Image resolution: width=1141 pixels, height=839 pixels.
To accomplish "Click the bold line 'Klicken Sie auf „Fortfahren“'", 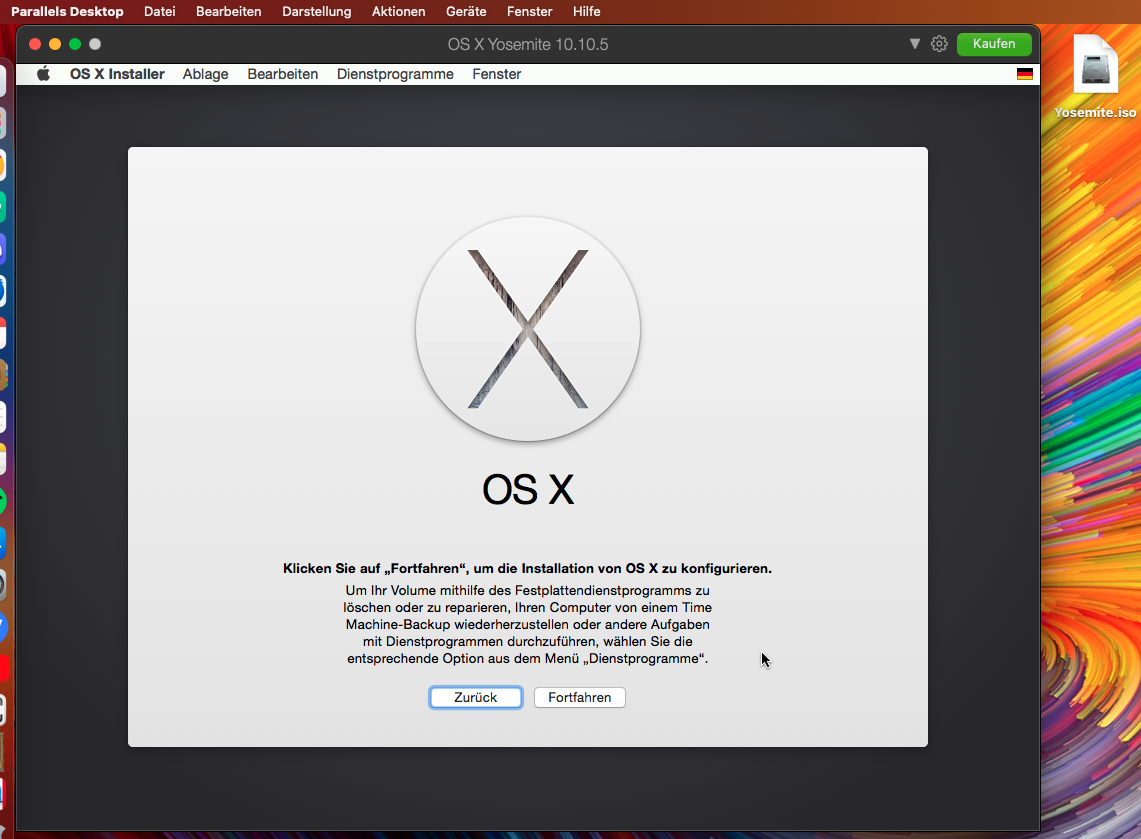I will point(528,568).
